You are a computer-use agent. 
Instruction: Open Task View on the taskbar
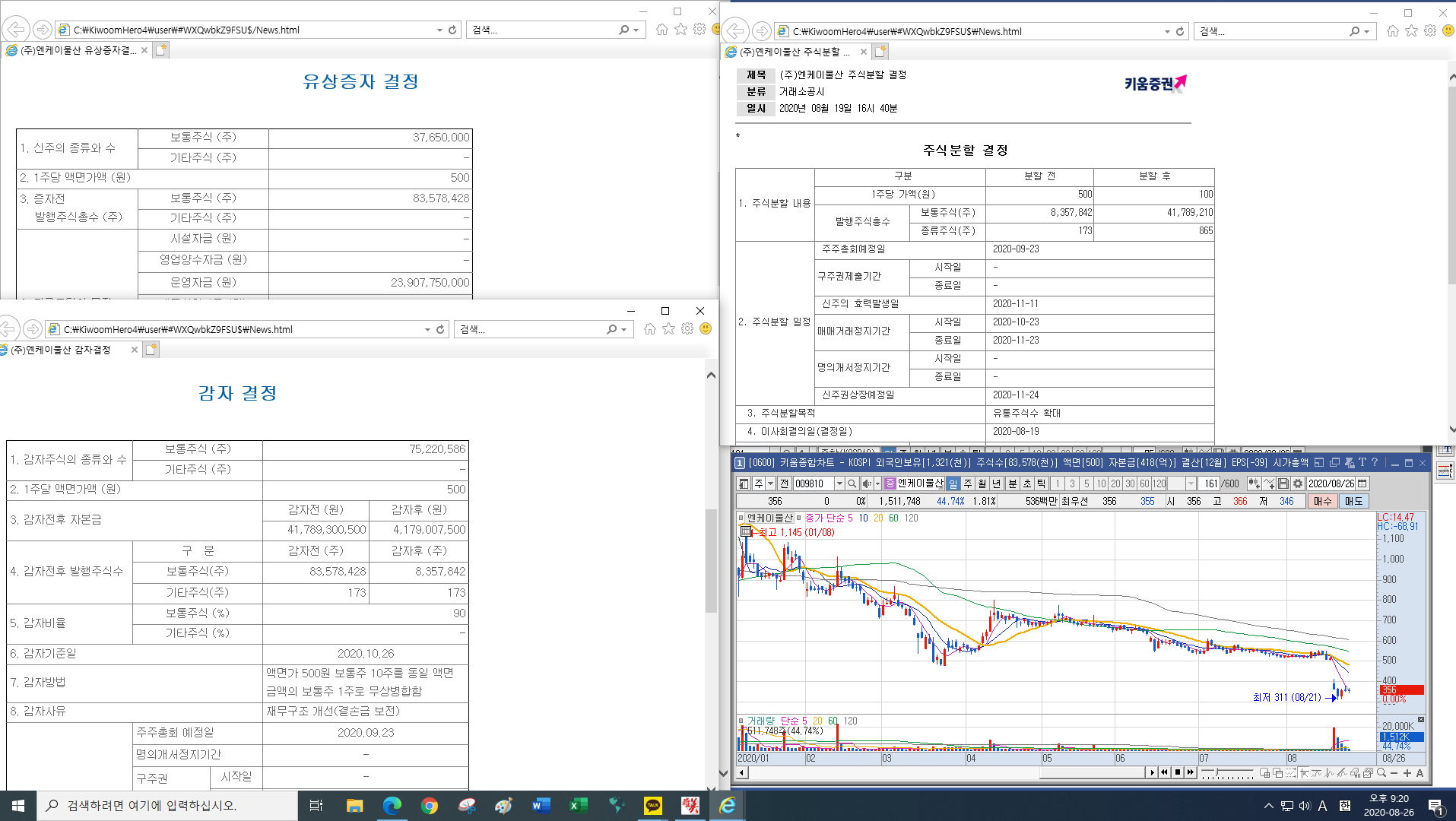pyautogui.click(x=316, y=806)
